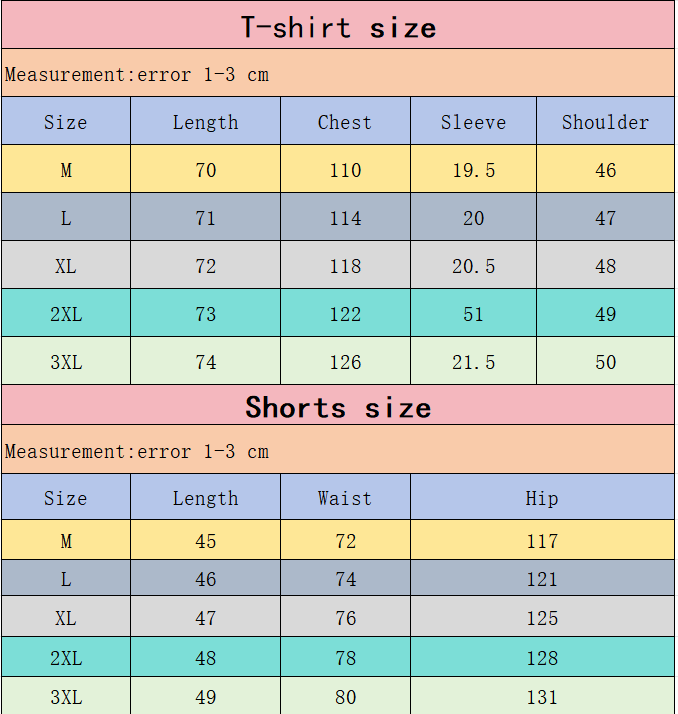
Task: Click the hip value 117 cell
Action: [542, 541]
